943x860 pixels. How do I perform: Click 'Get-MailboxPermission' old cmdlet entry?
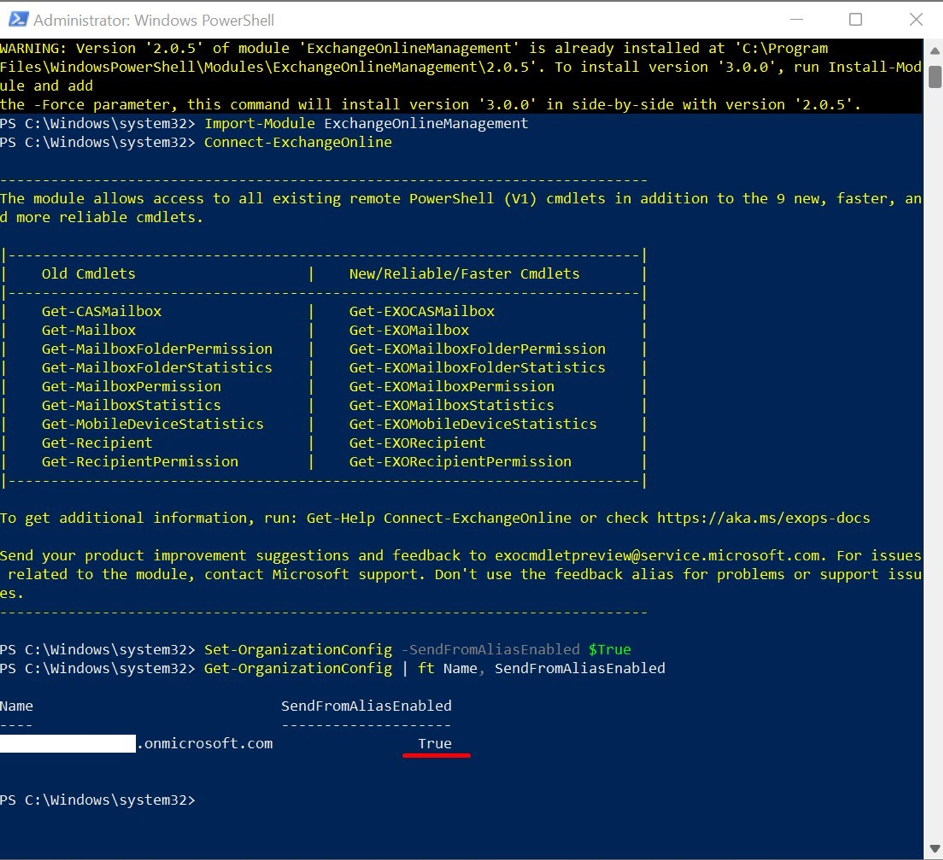click(x=131, y=387)
